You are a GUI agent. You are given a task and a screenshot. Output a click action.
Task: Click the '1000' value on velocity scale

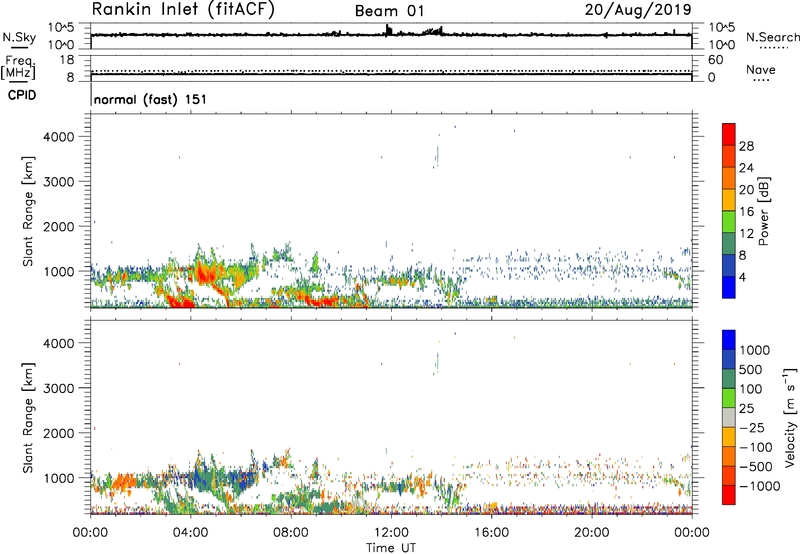[755, 350]
